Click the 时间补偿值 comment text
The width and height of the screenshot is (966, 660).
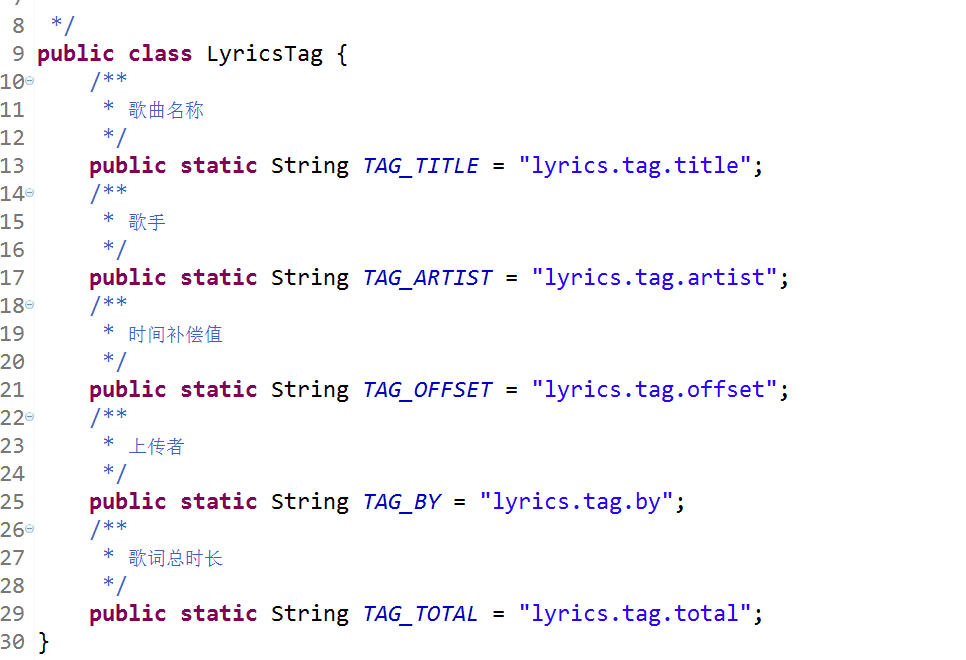click(175, 334)
